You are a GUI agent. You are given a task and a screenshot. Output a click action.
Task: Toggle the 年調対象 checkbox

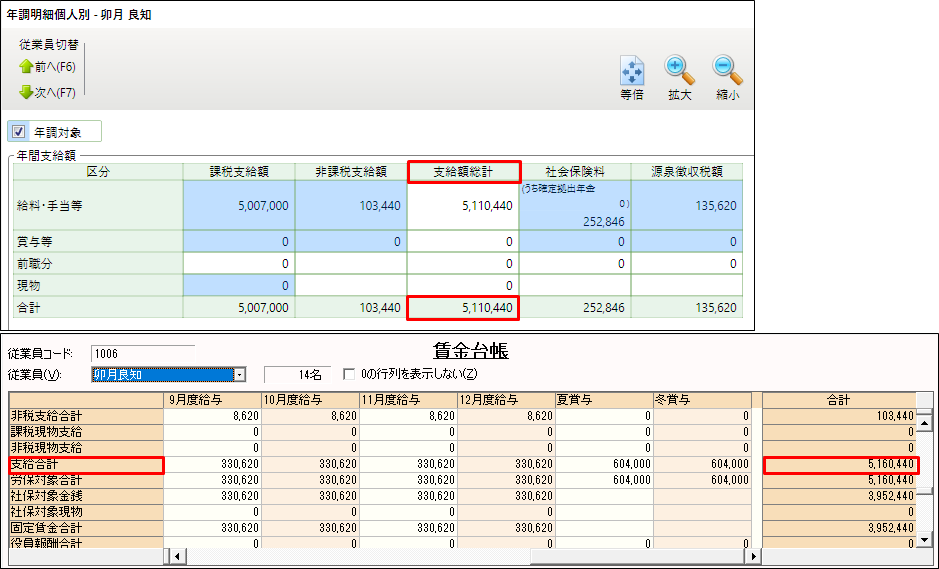(x=18, y=132)
